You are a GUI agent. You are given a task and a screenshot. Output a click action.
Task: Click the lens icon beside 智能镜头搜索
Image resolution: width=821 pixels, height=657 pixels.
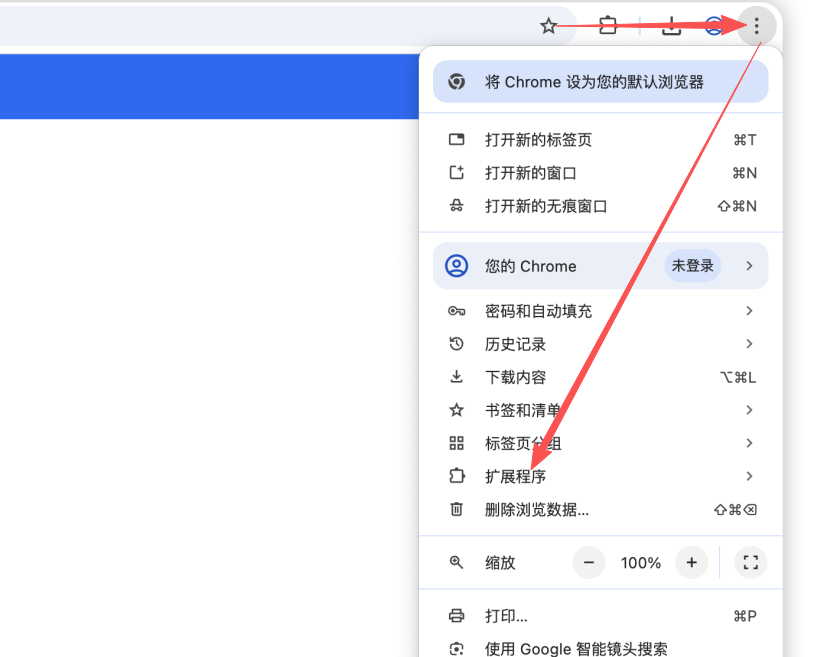[457, 649]
